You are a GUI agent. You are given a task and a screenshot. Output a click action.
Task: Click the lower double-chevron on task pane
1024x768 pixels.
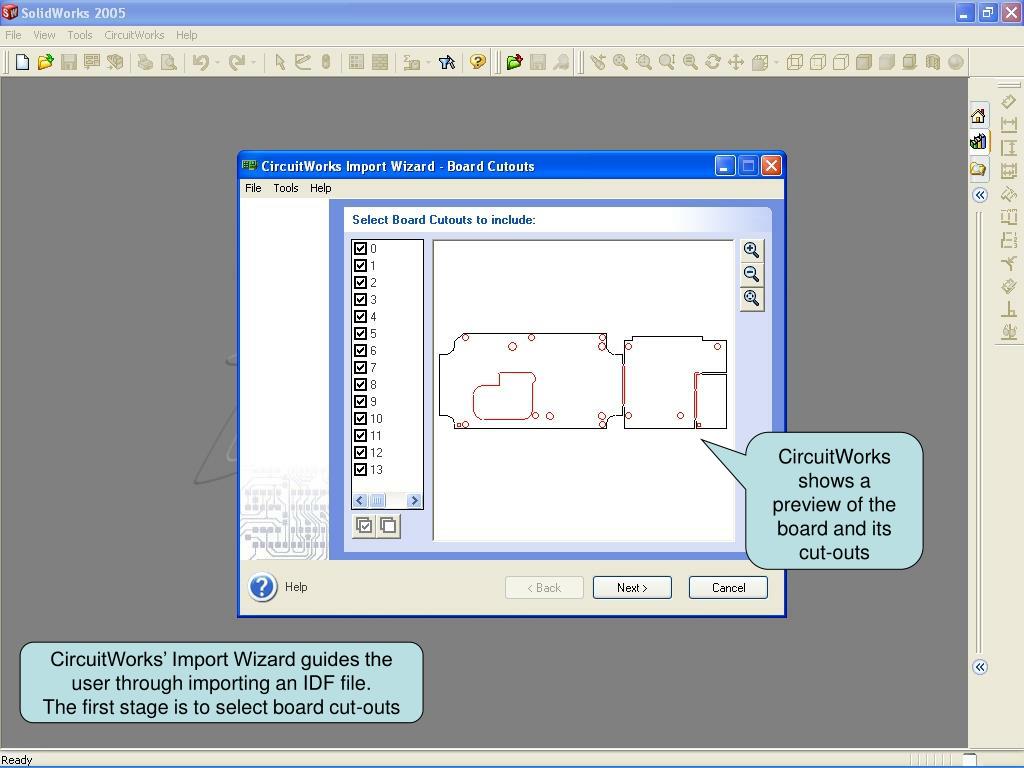tap(980, 667)
